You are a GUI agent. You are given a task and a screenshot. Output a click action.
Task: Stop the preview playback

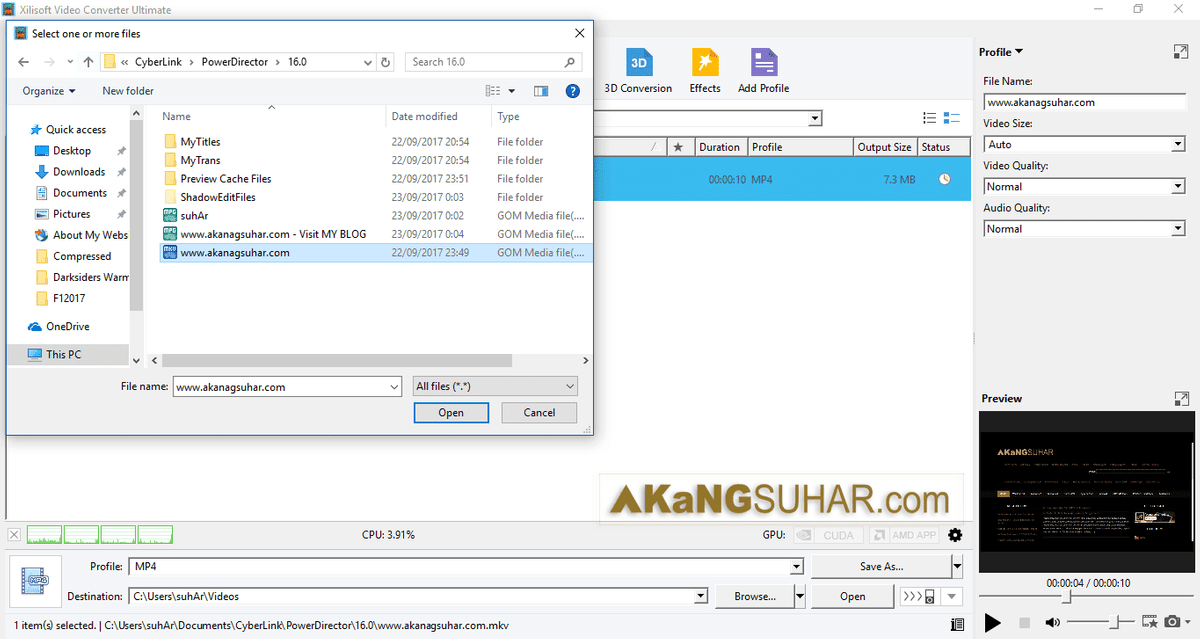(1022, 622)
